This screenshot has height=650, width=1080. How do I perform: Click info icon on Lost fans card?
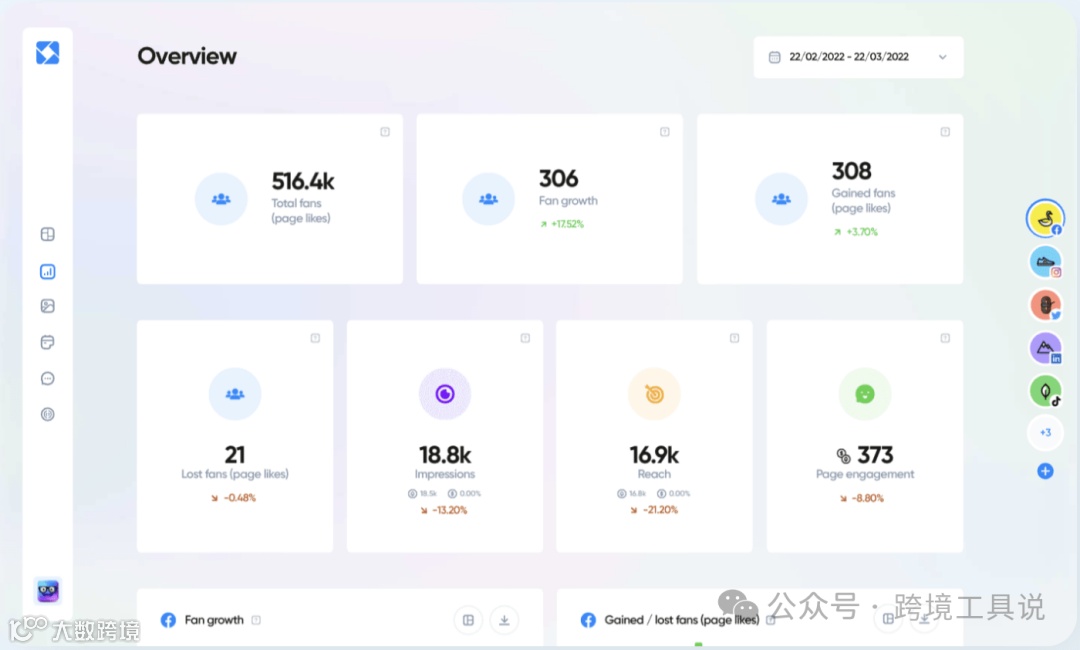point(315,338)
